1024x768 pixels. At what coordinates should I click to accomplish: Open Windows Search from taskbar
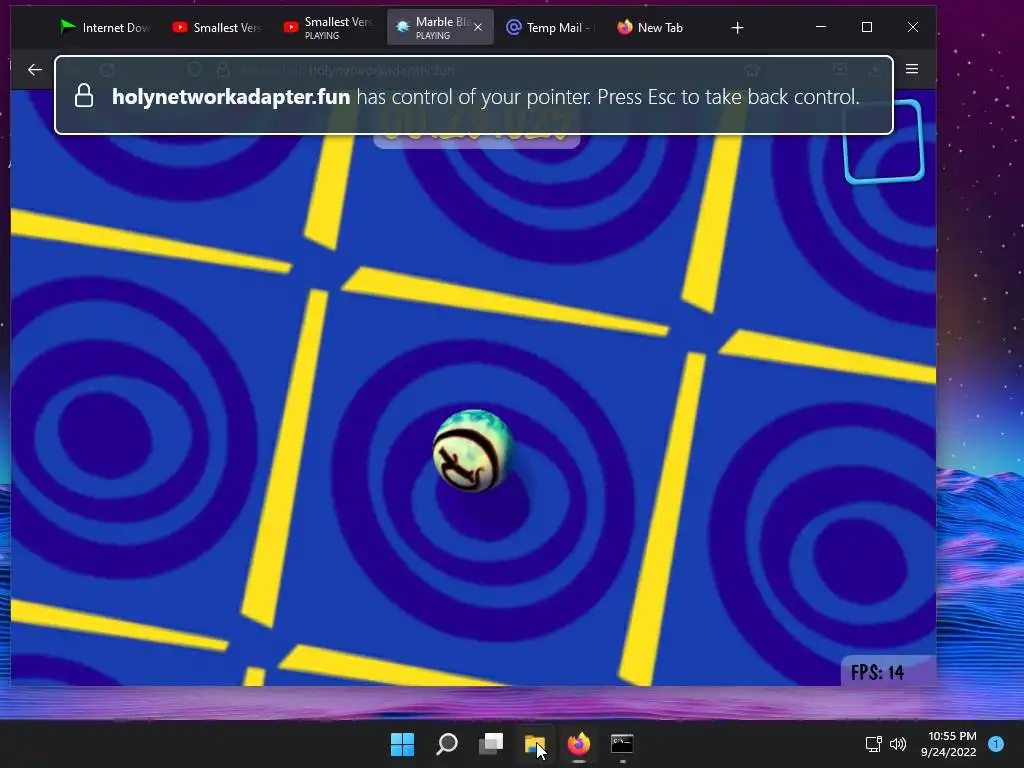pos(447,744)
